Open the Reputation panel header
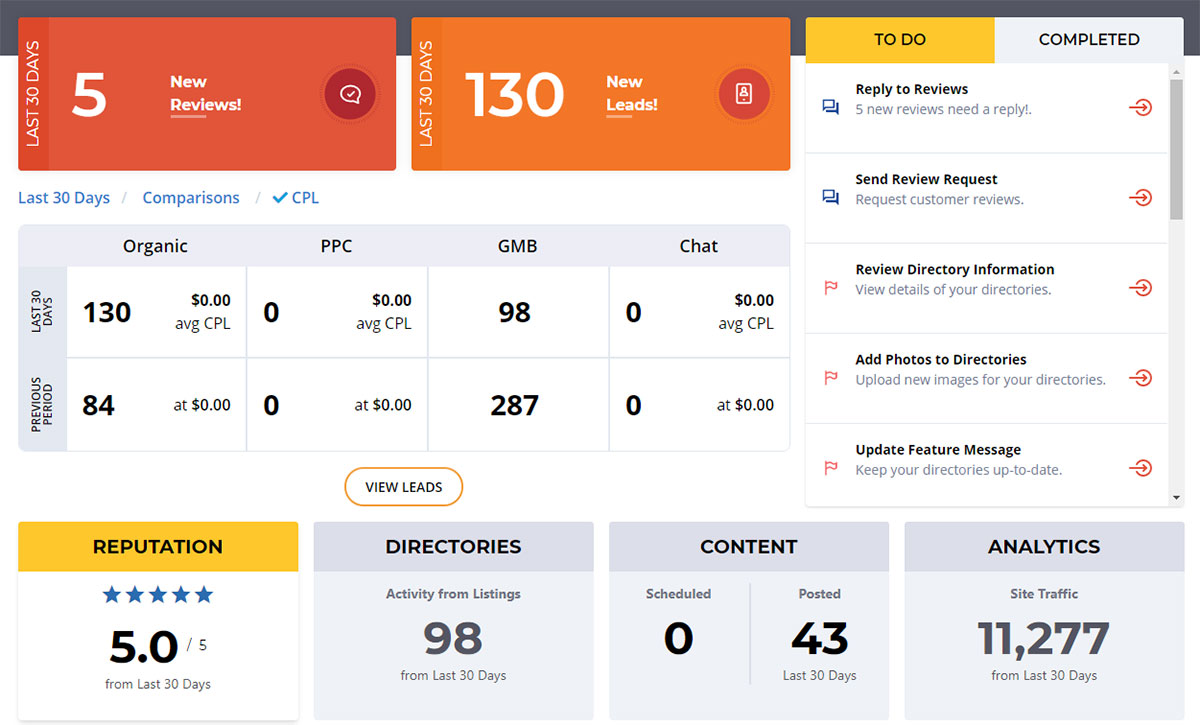This screenshot has height=725, width=1200. coord(158,547)
